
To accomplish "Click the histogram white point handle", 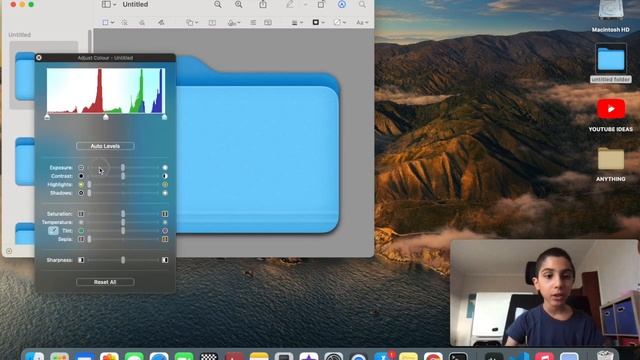I will coord(164,117).
